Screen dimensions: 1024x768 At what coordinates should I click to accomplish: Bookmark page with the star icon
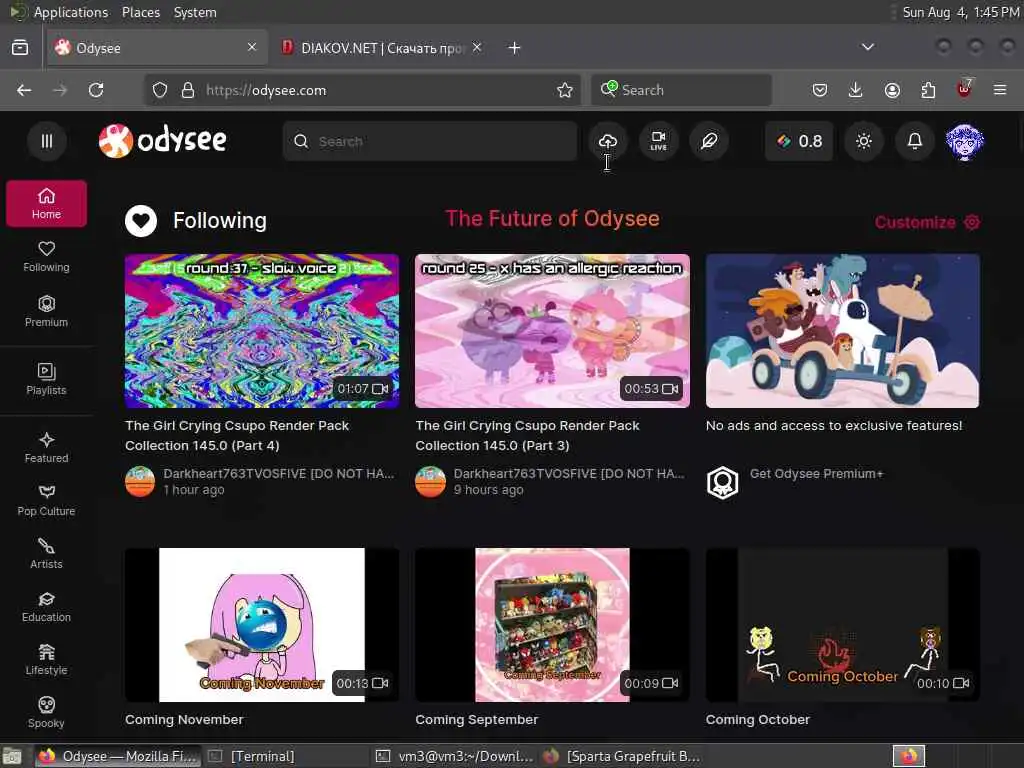(x=565, y=90)
